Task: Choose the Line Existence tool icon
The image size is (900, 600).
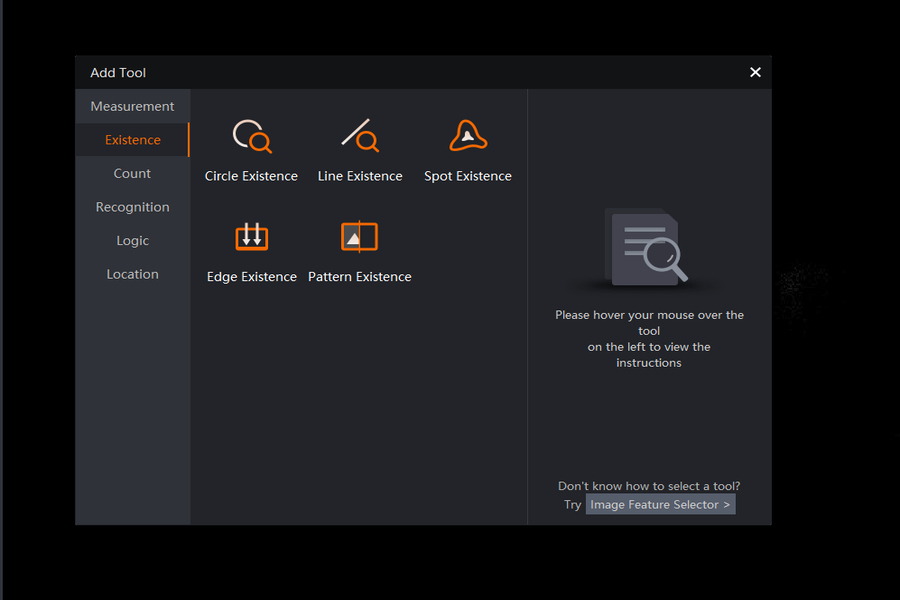Action: [360, 136]
